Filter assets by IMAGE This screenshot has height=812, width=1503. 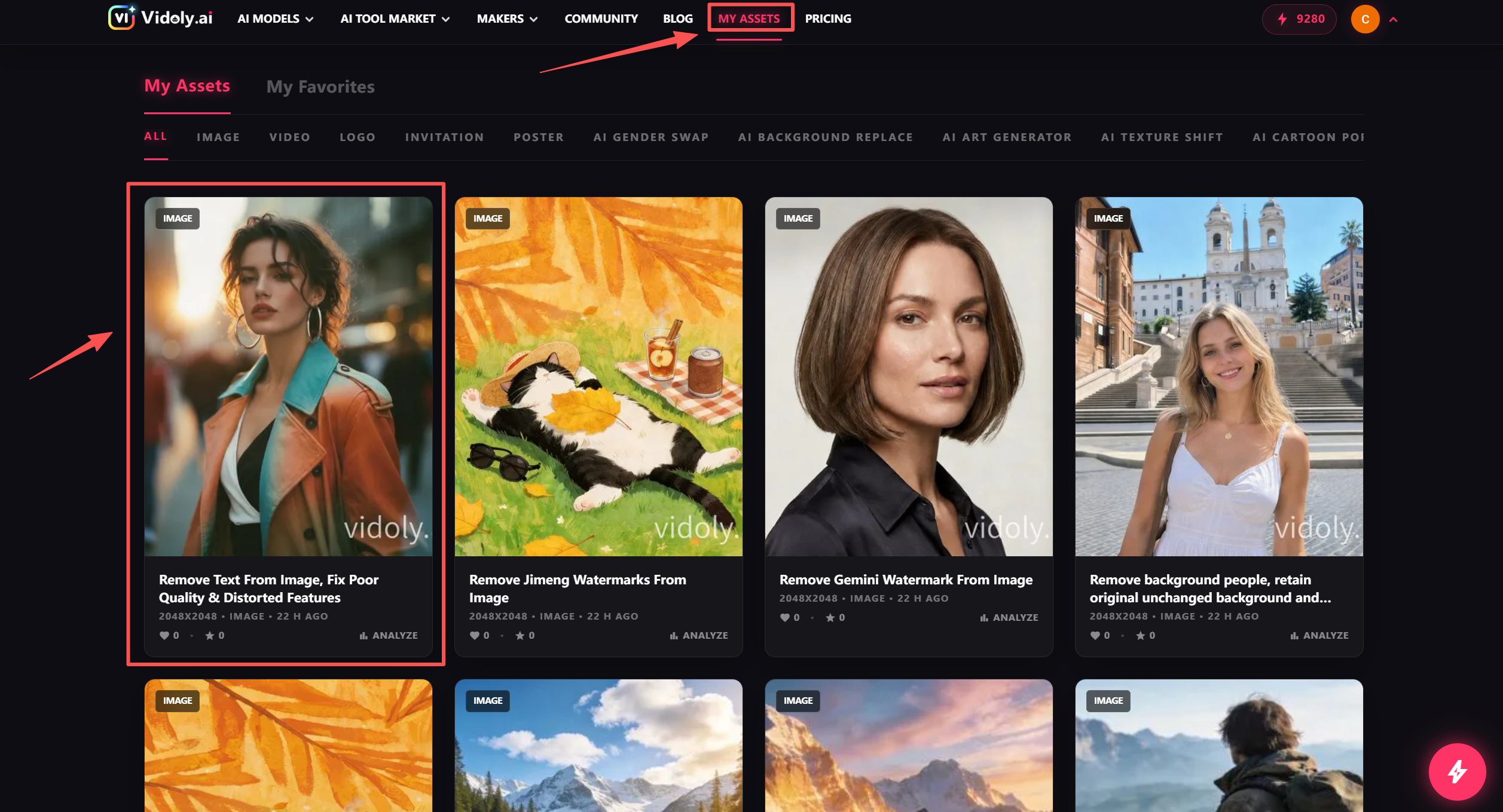(x=218, y=137)
